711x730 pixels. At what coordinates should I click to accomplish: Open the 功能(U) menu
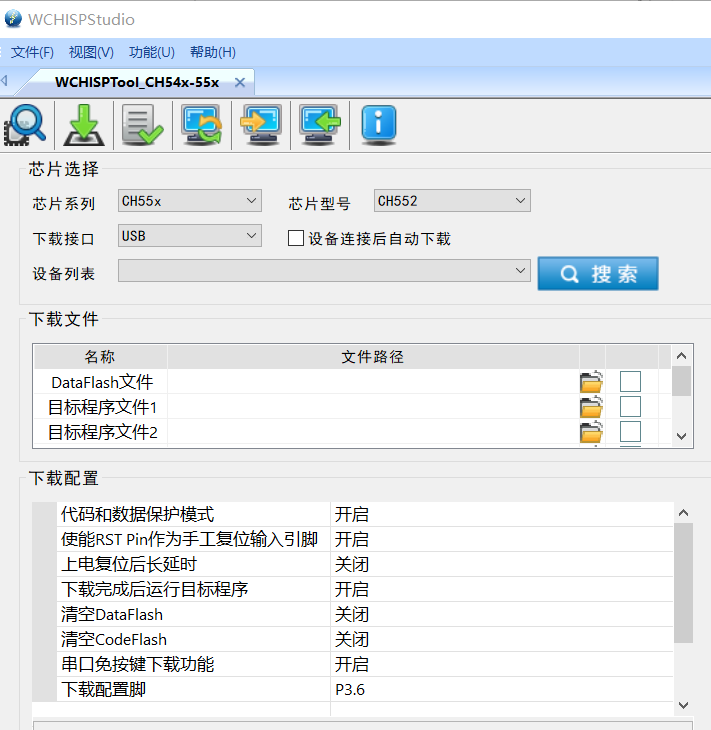click(152, 52)
